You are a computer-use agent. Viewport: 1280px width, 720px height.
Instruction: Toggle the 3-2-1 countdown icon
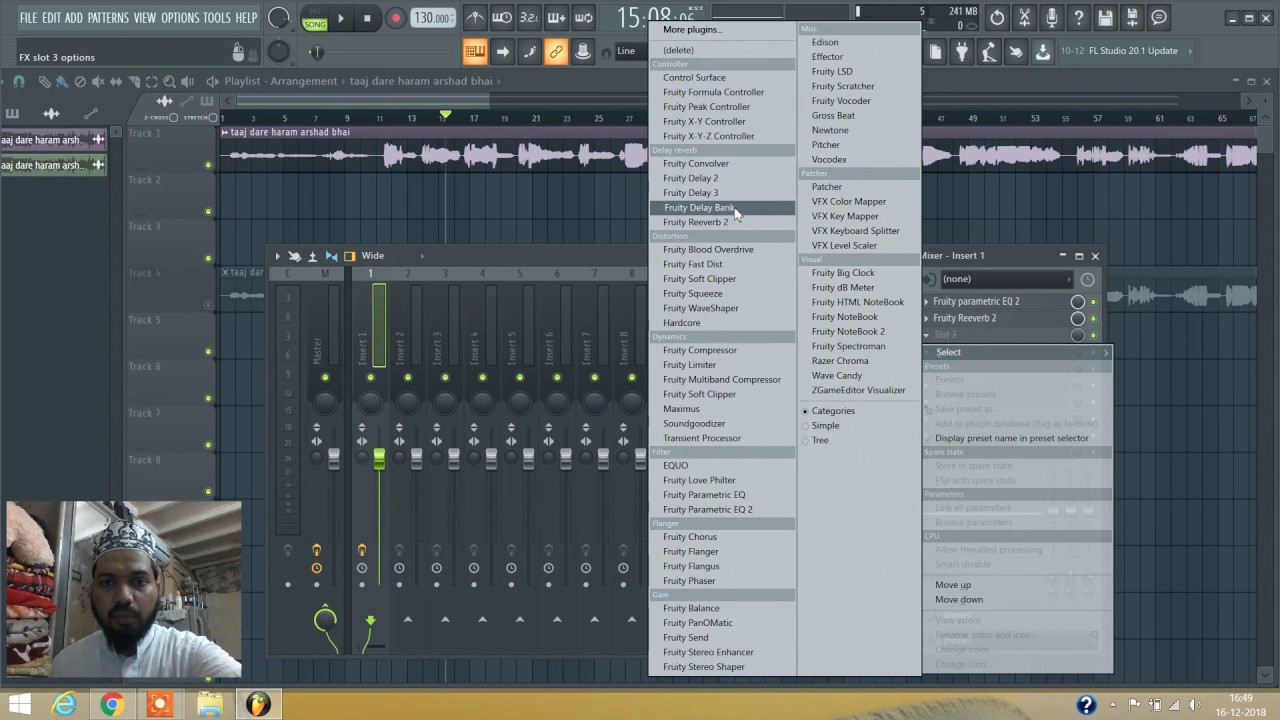tap(529, 18)
